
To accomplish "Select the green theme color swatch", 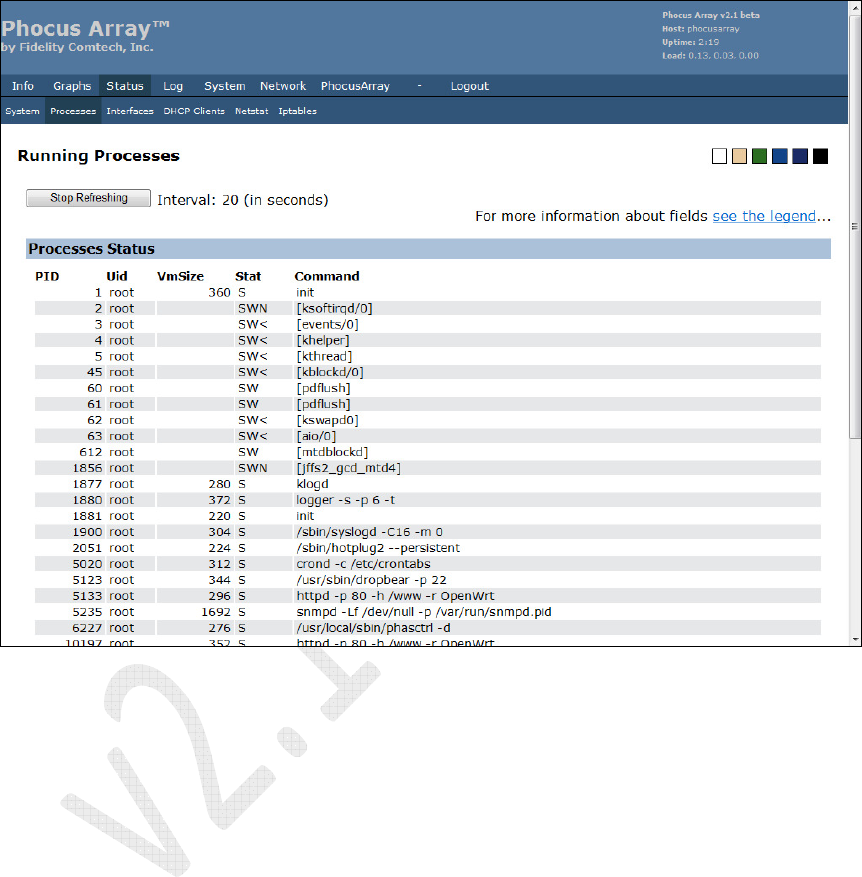I will [x=760, y=156].
